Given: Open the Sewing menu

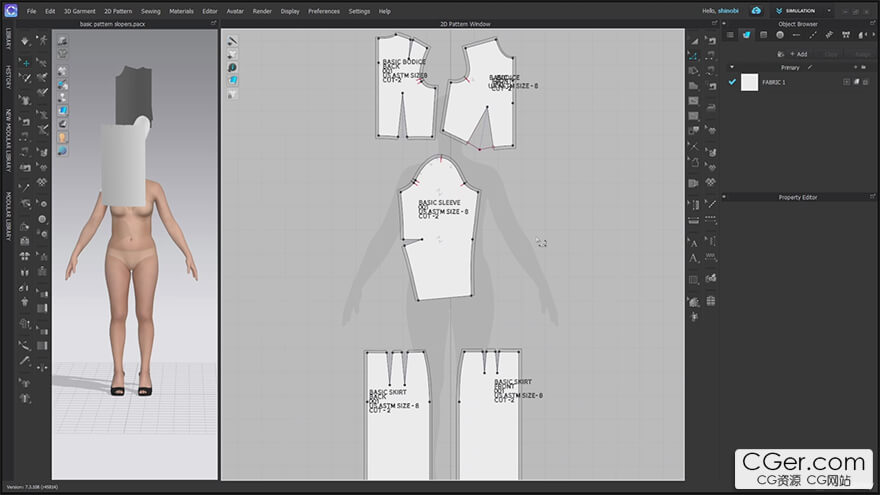Looking at the screenshot, I should [x=150, y=11].
